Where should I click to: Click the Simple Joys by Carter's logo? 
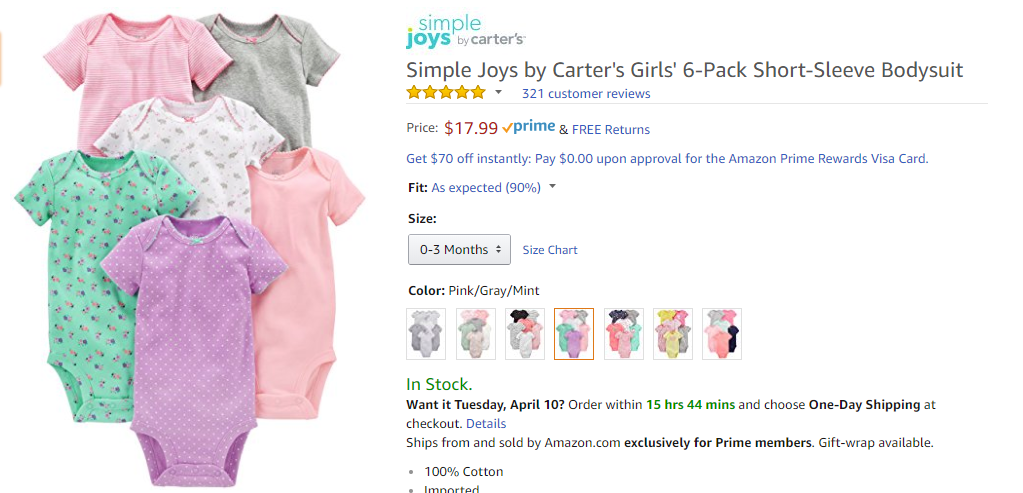click(x=465, y=32)
